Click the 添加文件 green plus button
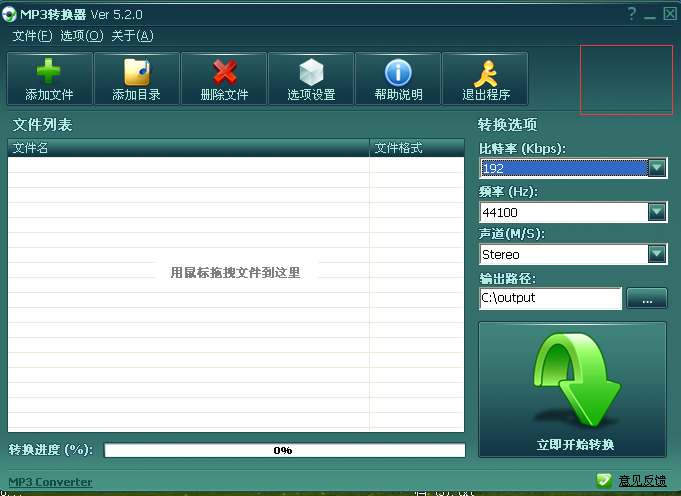Viewport: 681px width, 496px height. point(50,79)
